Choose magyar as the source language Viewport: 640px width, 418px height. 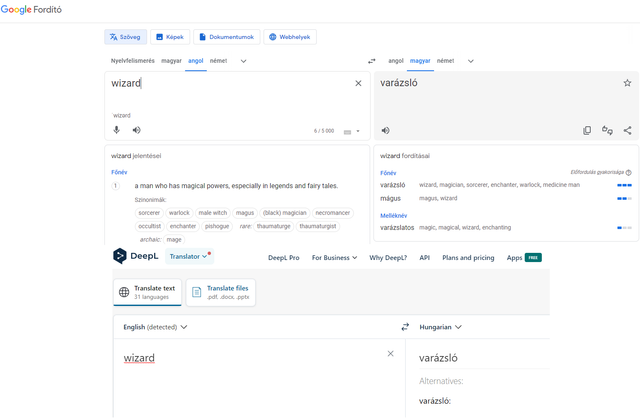coord(171,61)
